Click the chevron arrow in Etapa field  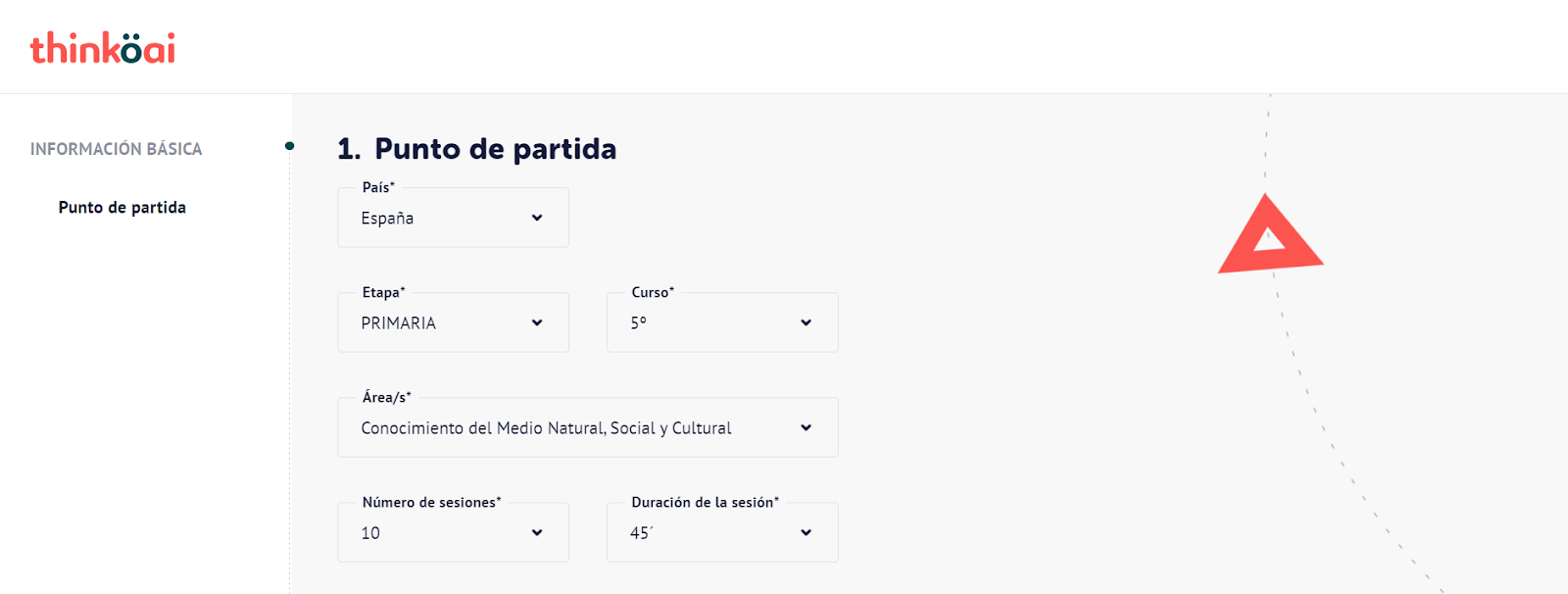(537, 322)
